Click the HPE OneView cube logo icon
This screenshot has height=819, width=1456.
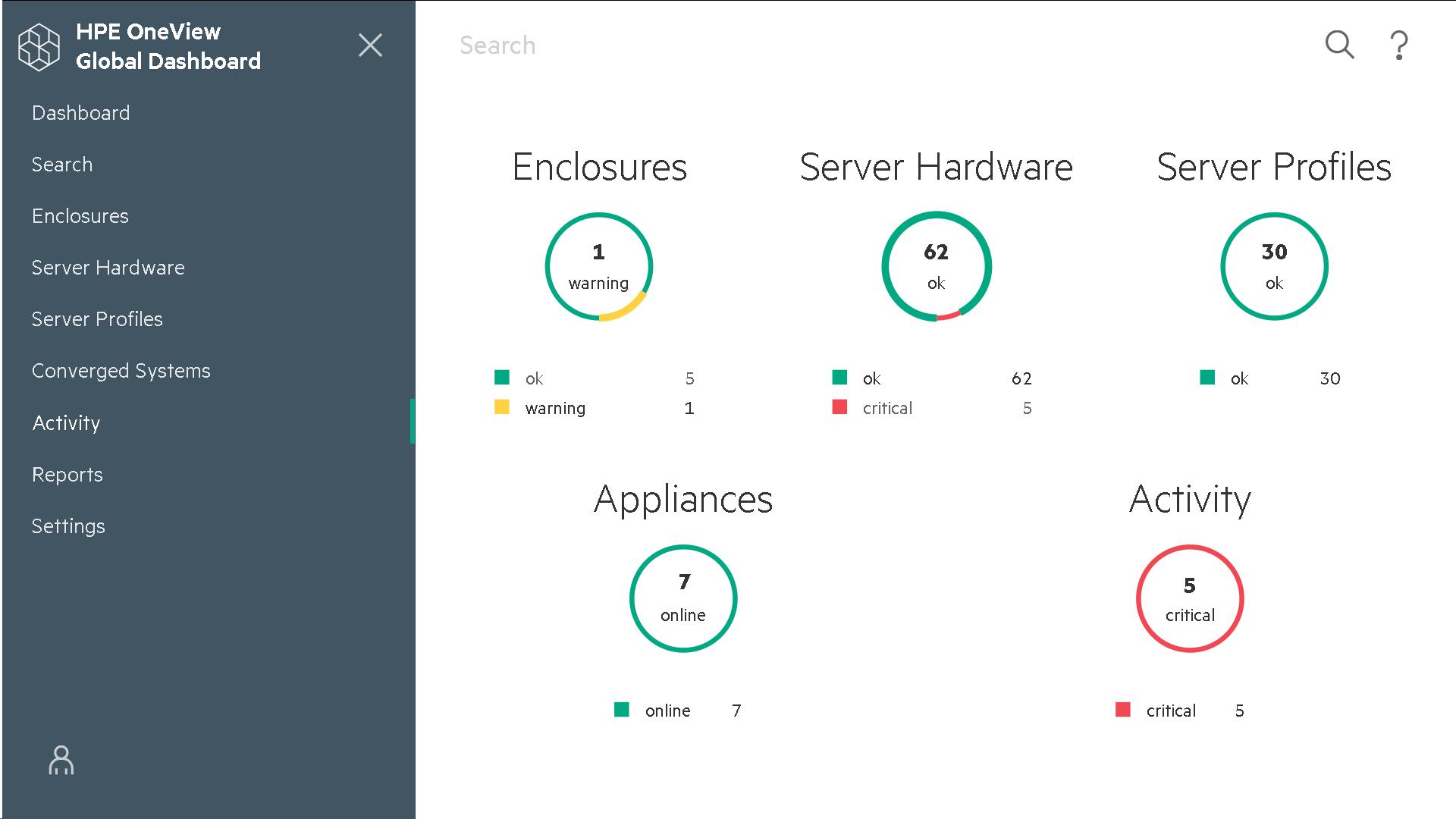coord(39,46)
